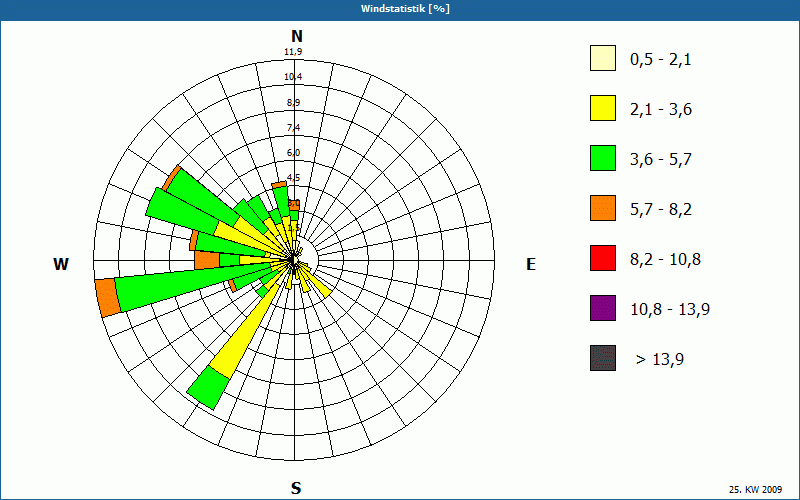Click the S compass label
This screenshot has width=800, height=500.
(296, 488)
